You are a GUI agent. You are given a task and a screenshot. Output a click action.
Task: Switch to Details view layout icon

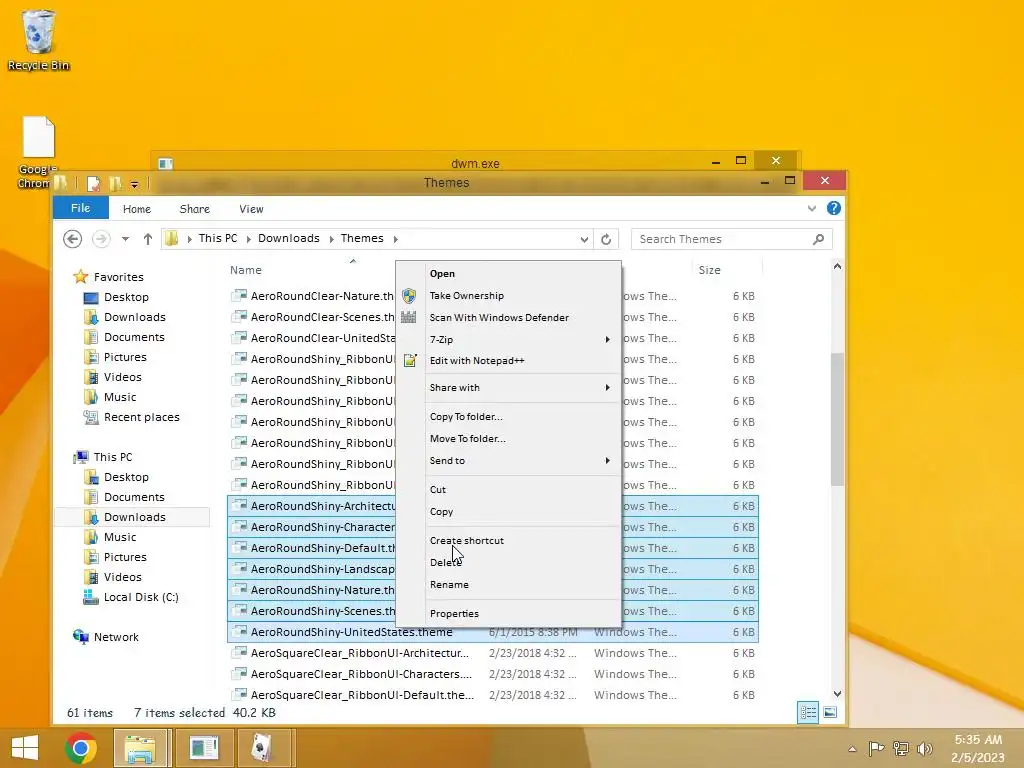[808, 712]
